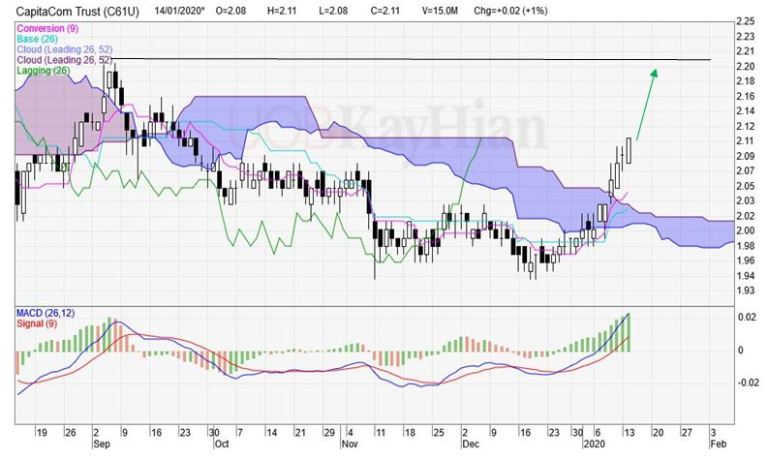Click the Signal (9) indicator label
Image resolution: width=768 pixels, height=460 pixels.
[37, 323]
